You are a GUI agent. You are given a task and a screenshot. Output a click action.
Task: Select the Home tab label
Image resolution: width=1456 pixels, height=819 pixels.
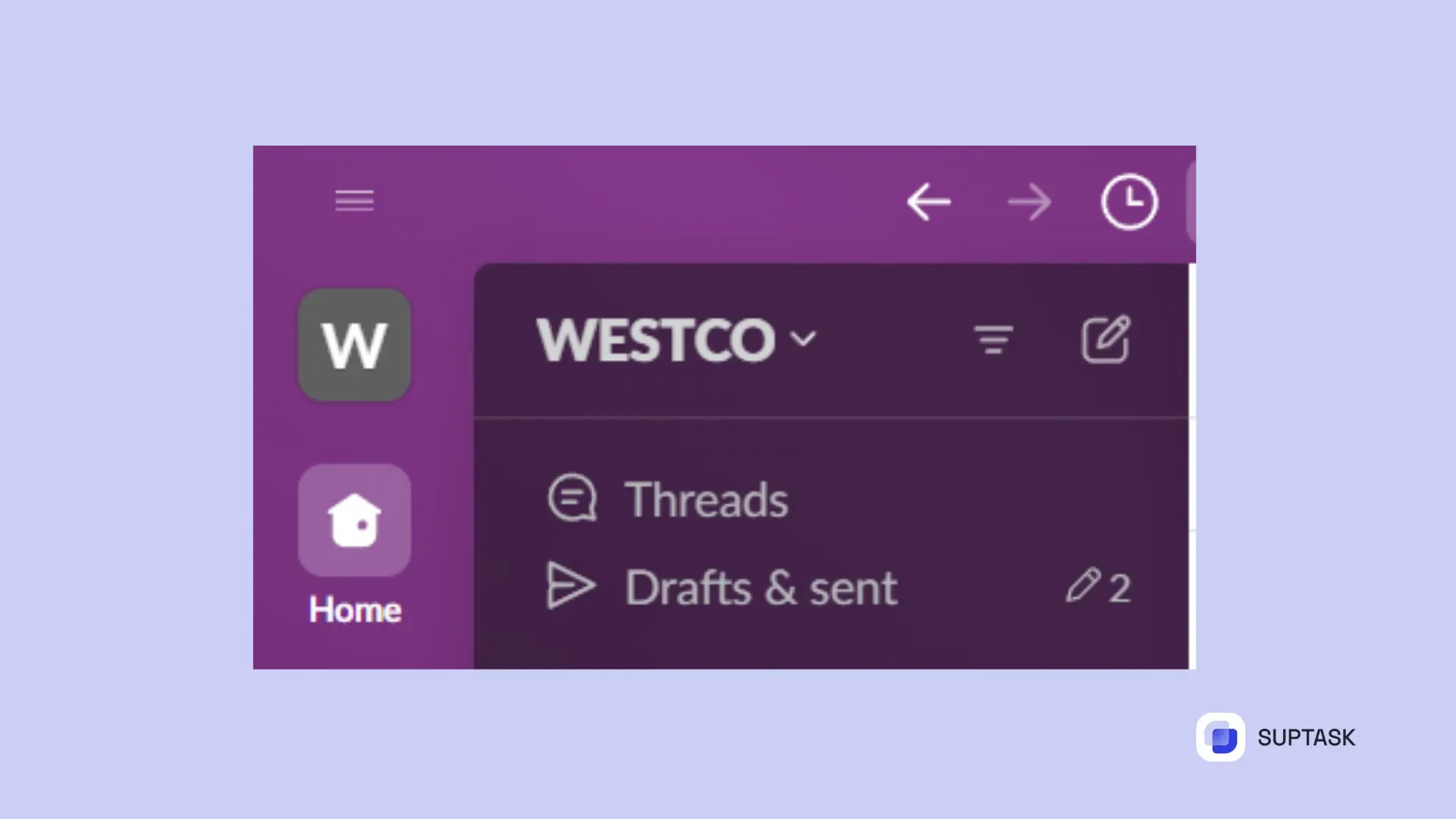[x=355, y=610]
